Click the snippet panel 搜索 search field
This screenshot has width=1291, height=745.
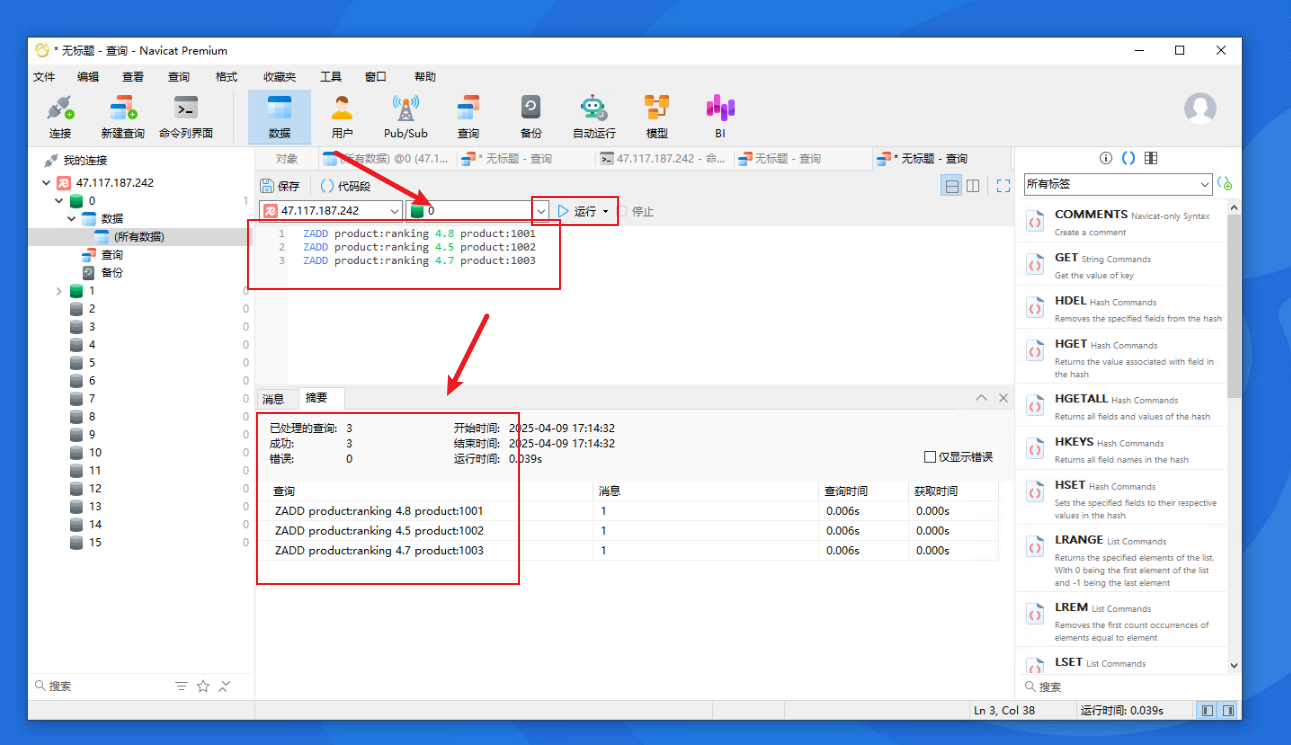click(1128, 687)
